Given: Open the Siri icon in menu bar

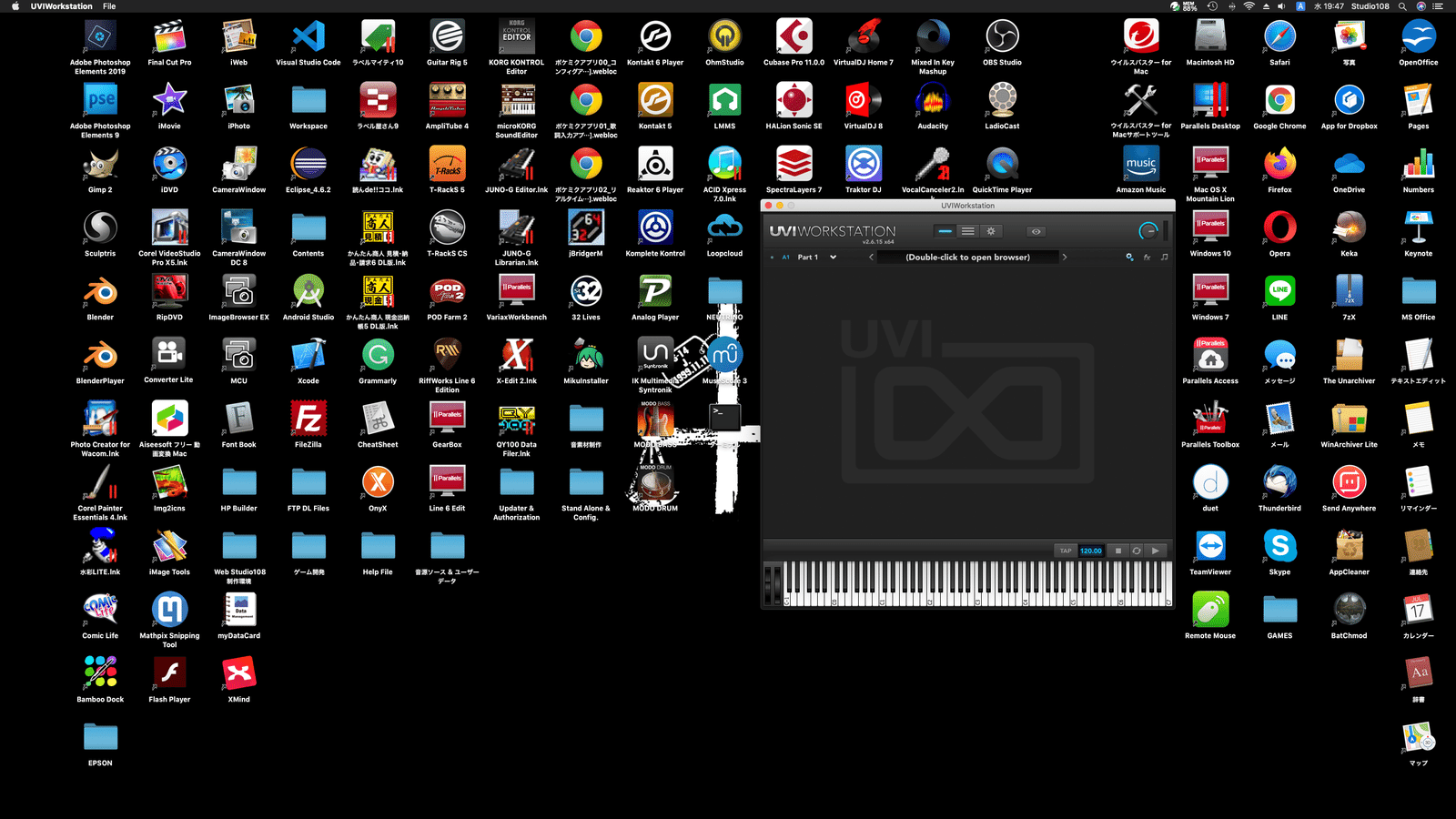Looking at the screenshot, I should 1421,6.
